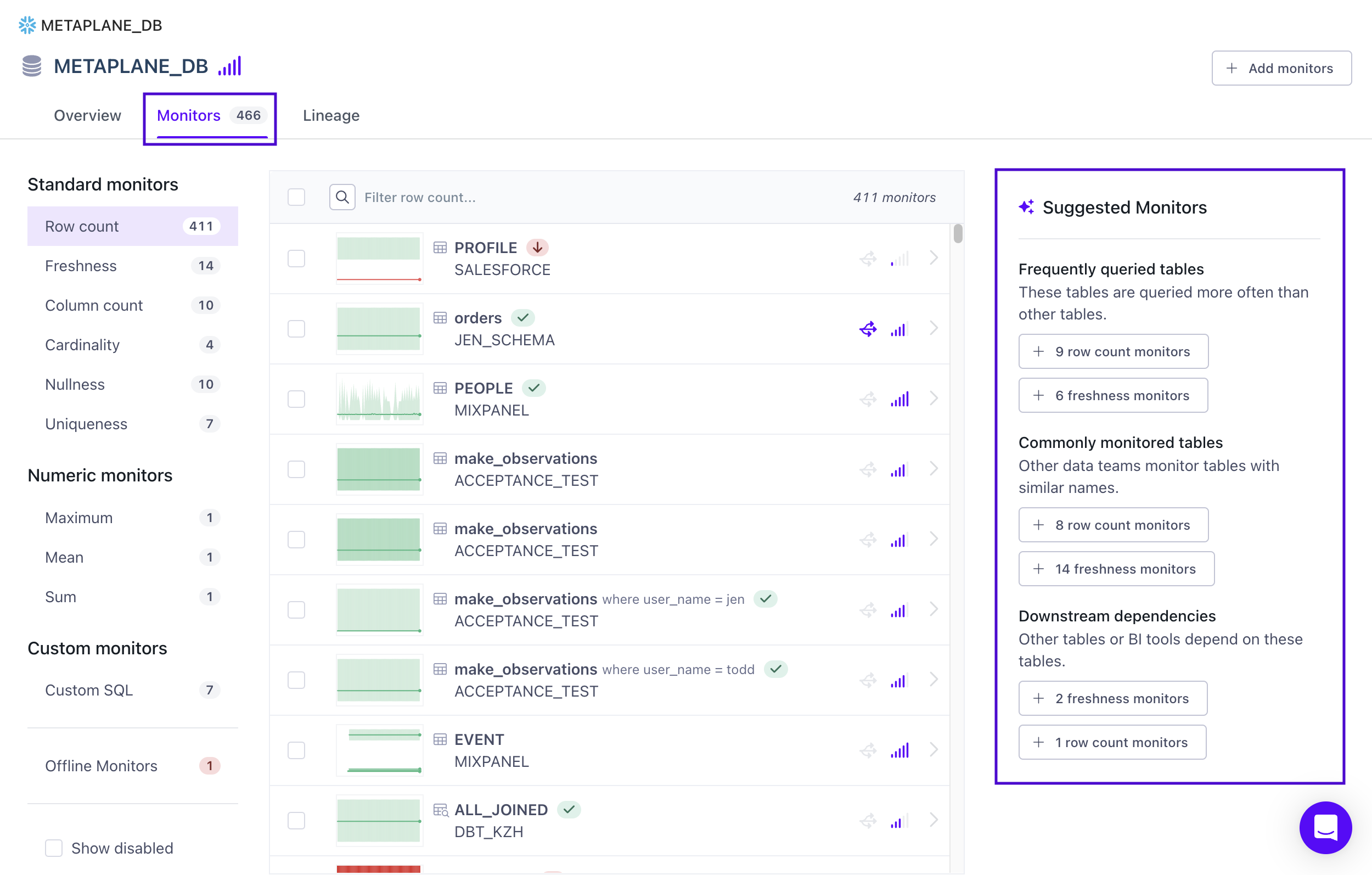Click the green check badge next to PEOPLE
The height and width of the screenshot is (875, 1372).
tap(533, 388)
